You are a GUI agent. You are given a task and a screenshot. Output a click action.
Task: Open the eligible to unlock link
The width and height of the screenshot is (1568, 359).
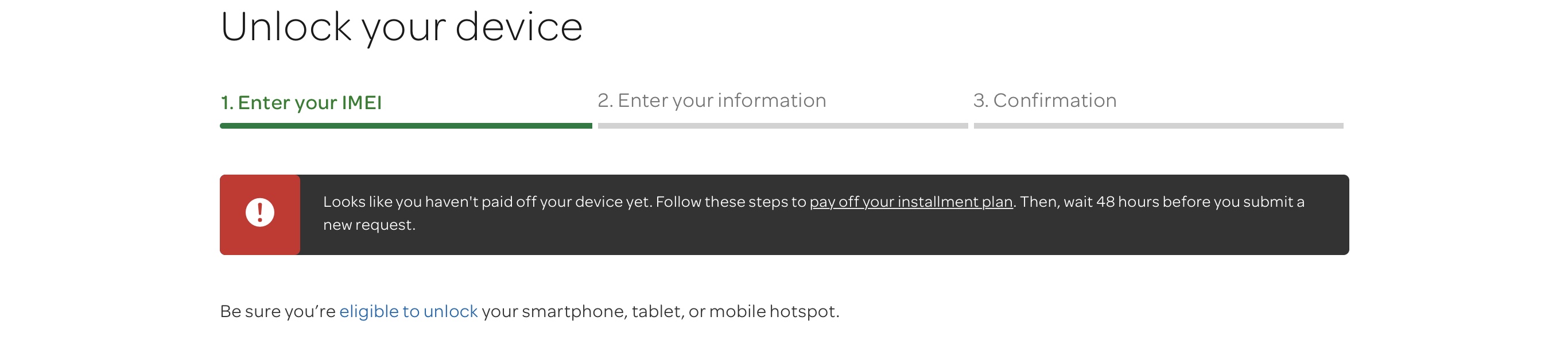(409, 311)
